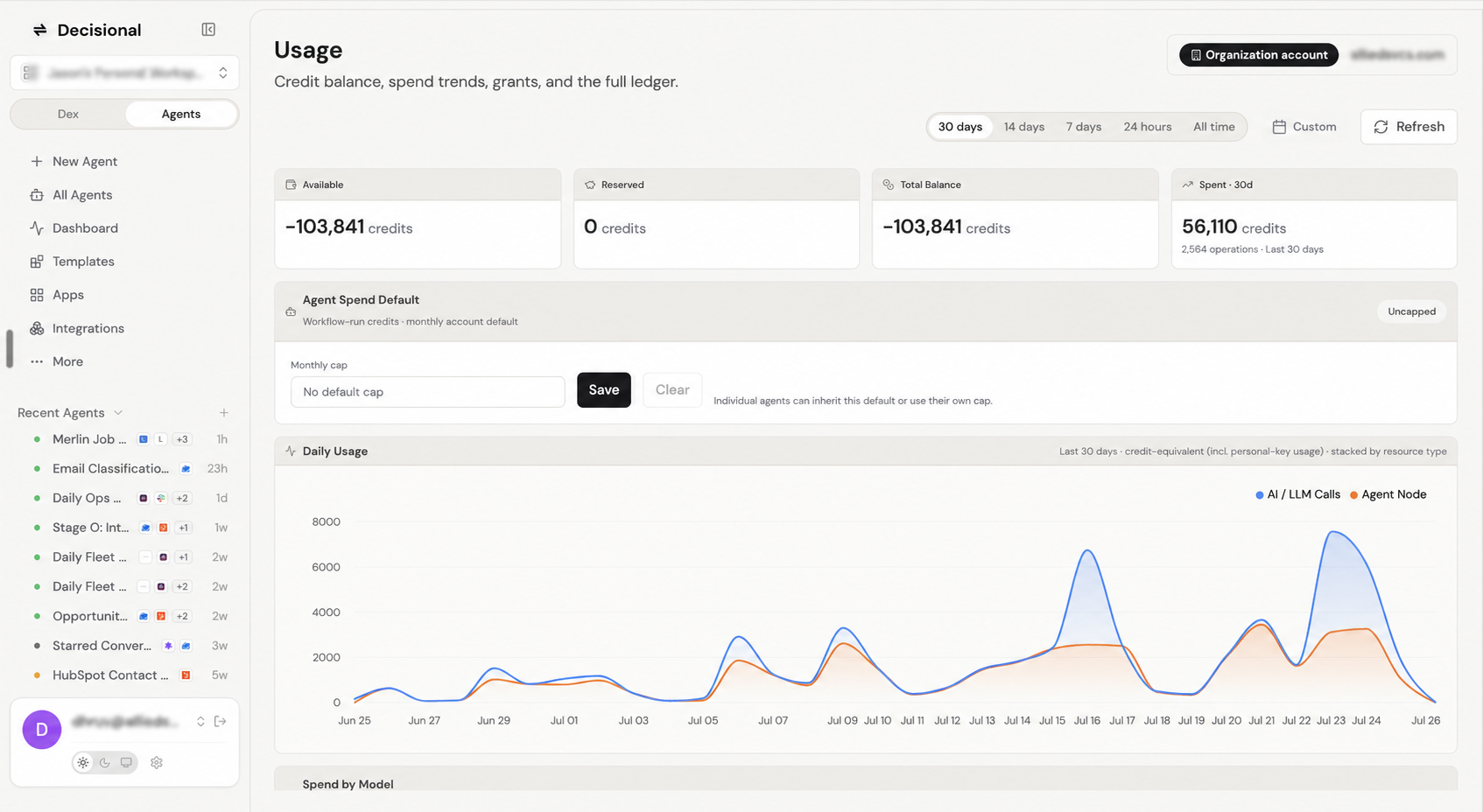The image size is (1483, 812).
Task: Click the Refresh circular arrows icon
Action: point(1381,127)
